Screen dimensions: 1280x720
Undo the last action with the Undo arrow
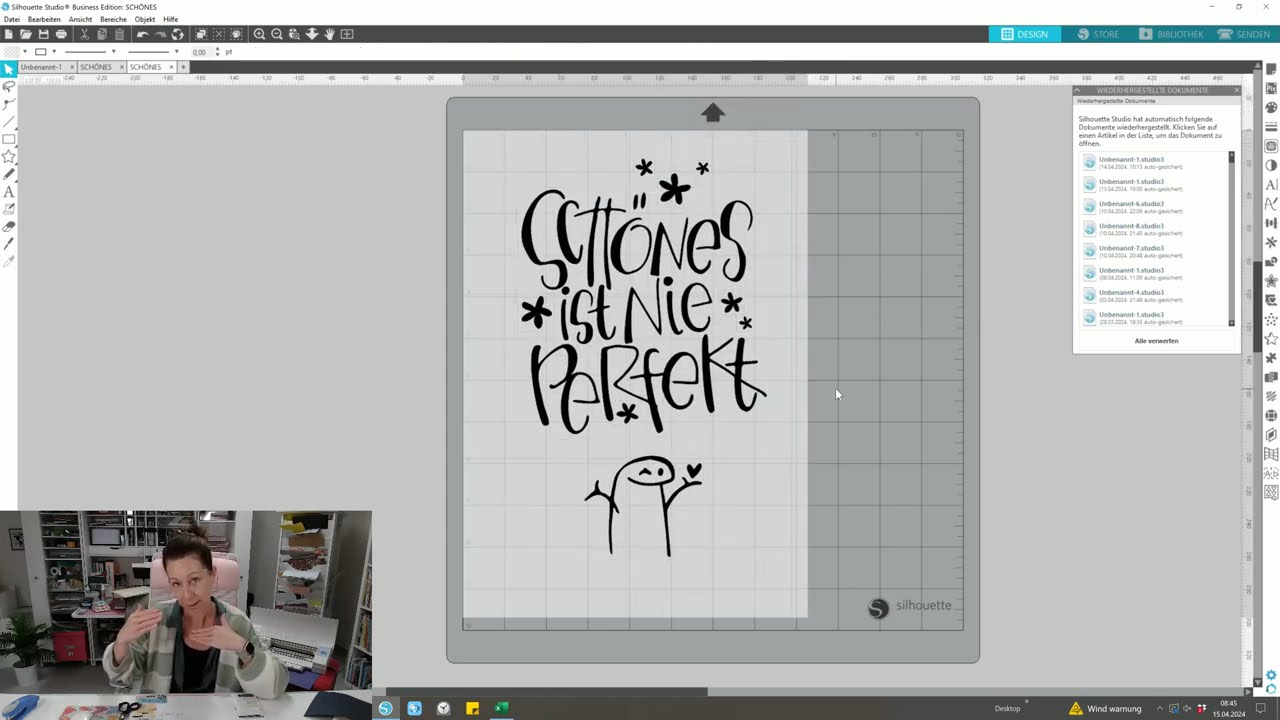[142, 34]
